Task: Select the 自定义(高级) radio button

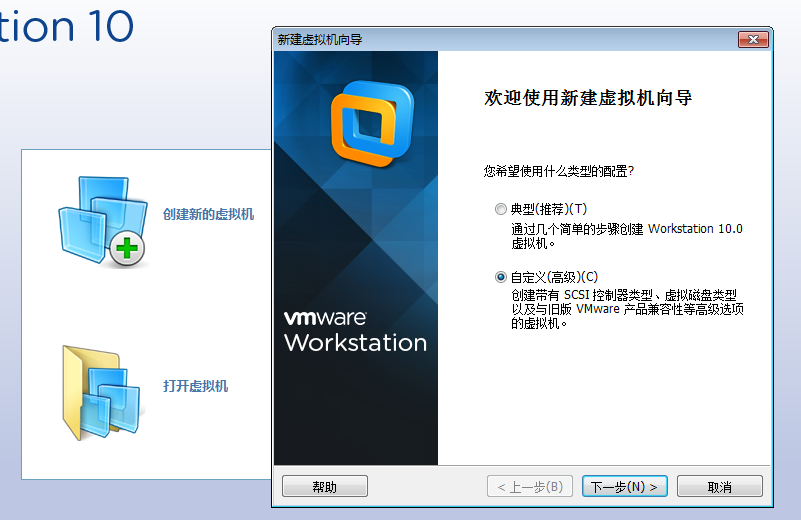Action: [501, 277]
